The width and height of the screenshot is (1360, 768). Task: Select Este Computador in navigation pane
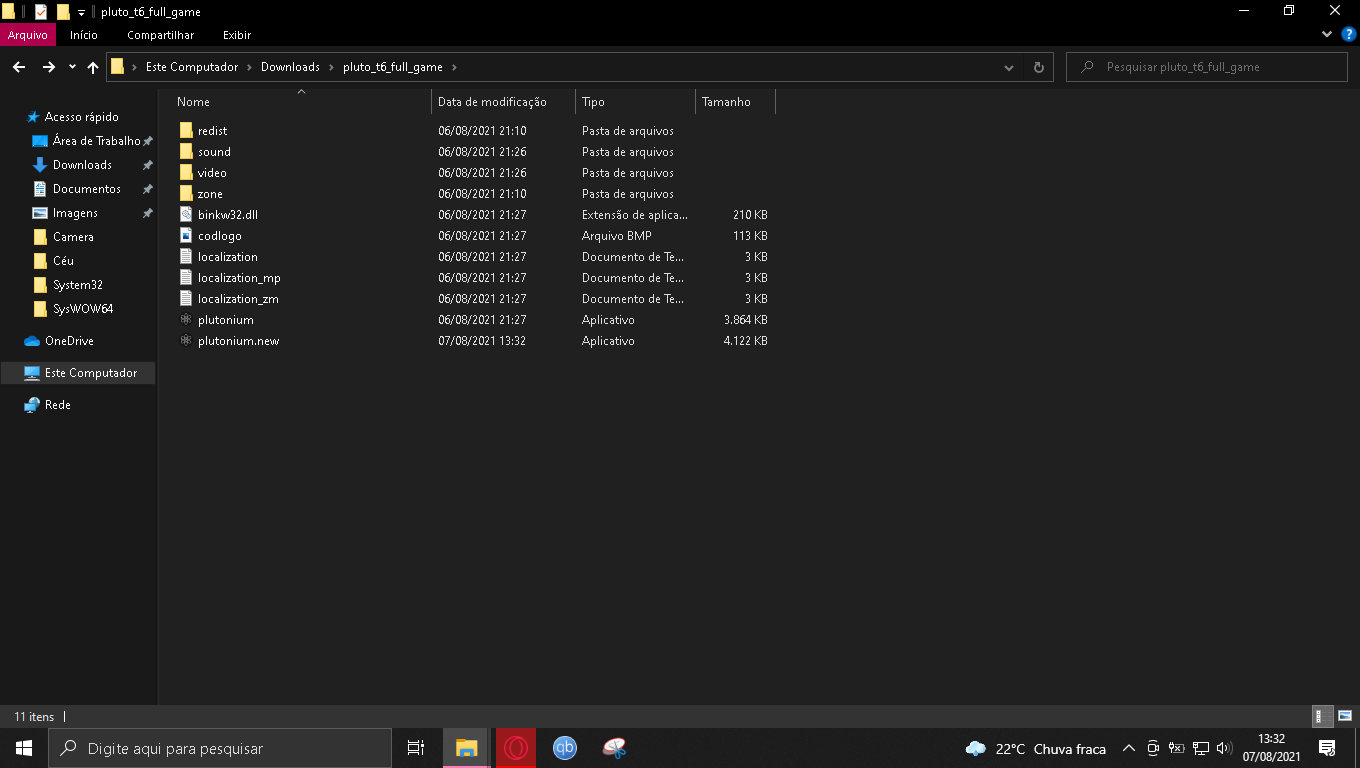[78, 373]
